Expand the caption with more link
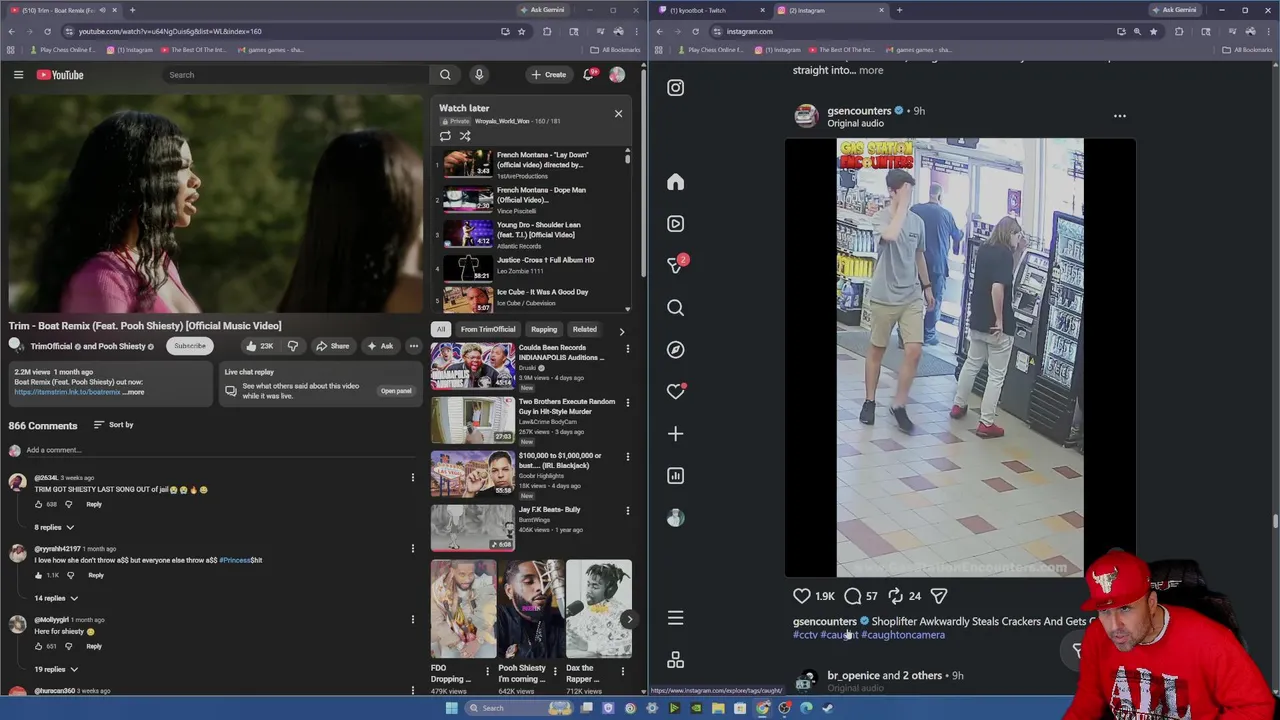The height and width of the screenshot is (720, 1280). click(871, 71)
